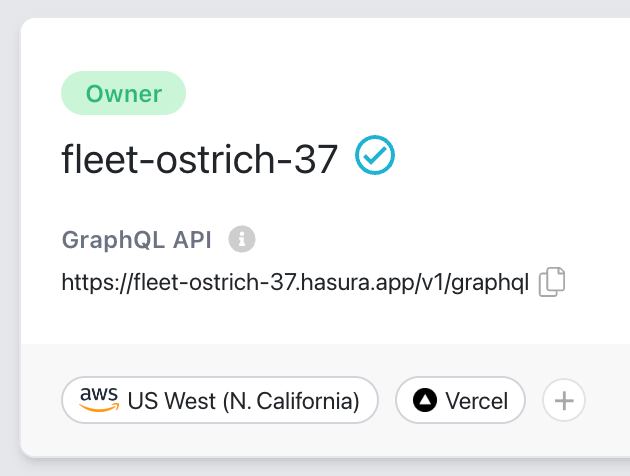Open the GraphQL API info tooltip icon
This screenshot has height=476, width=630.
(x=242, y=239)
